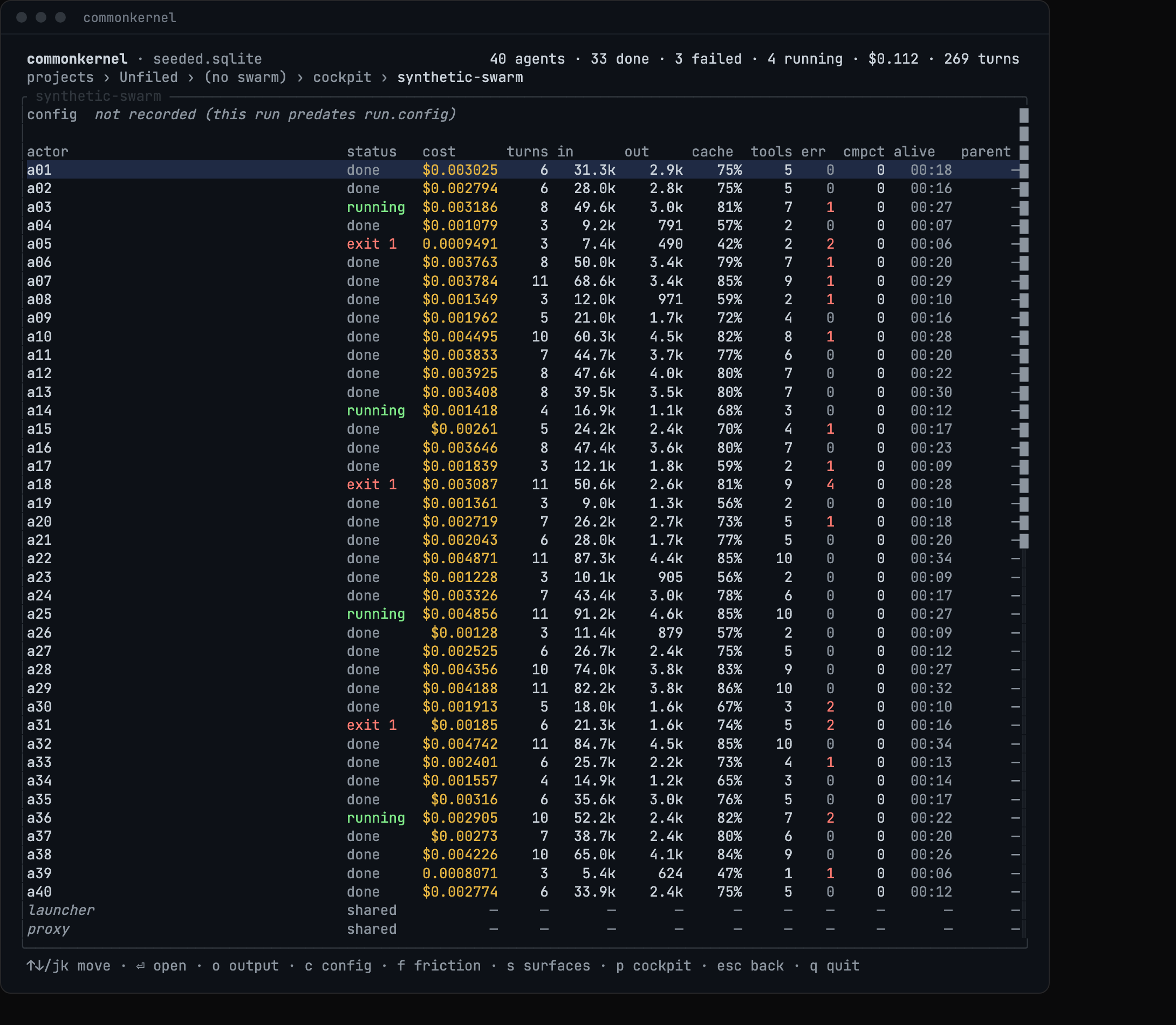Click the '269 turns' summary text
The height and width of the screenshot is (1025, 1176).
(x=981, y=59)
